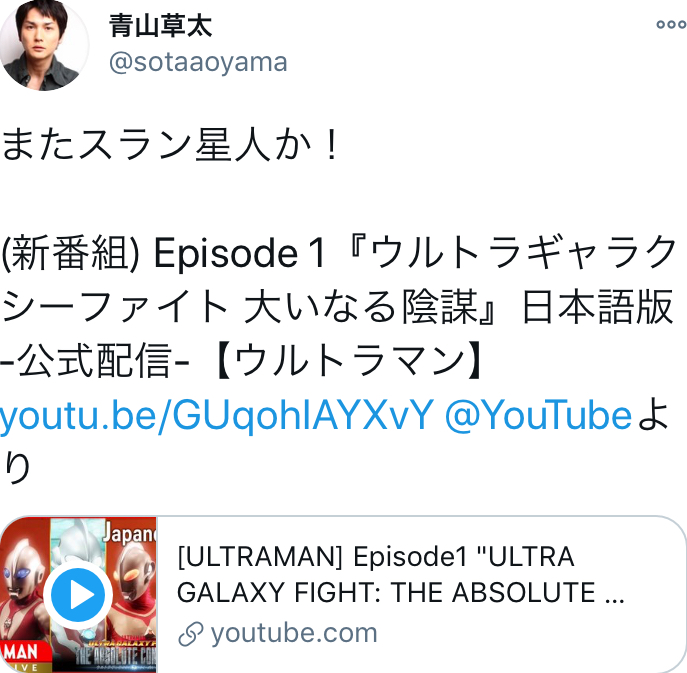Open the three-dot more options menu
The width and height of the screenshot is (687, 673).
671,25
